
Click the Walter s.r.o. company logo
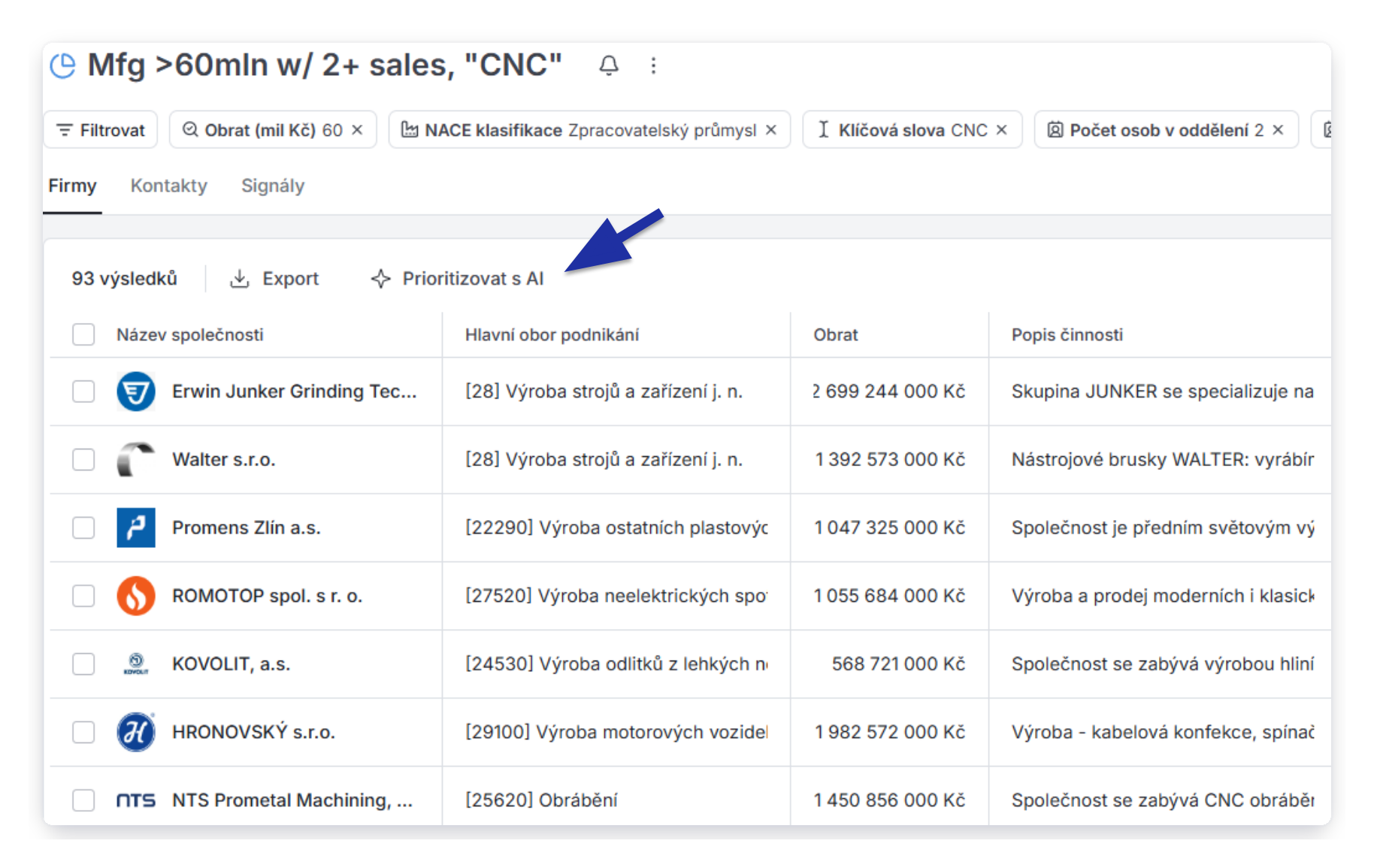tap(136, 460)
